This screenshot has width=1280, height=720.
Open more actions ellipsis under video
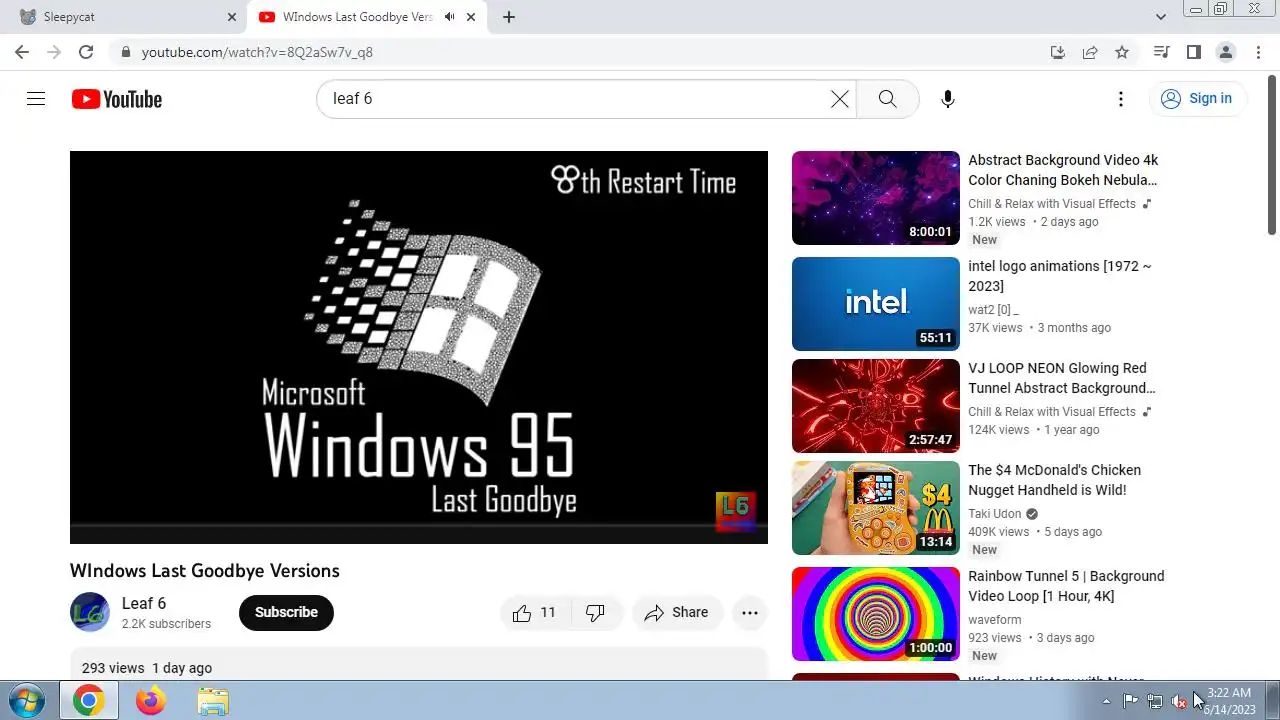(750, 613)
